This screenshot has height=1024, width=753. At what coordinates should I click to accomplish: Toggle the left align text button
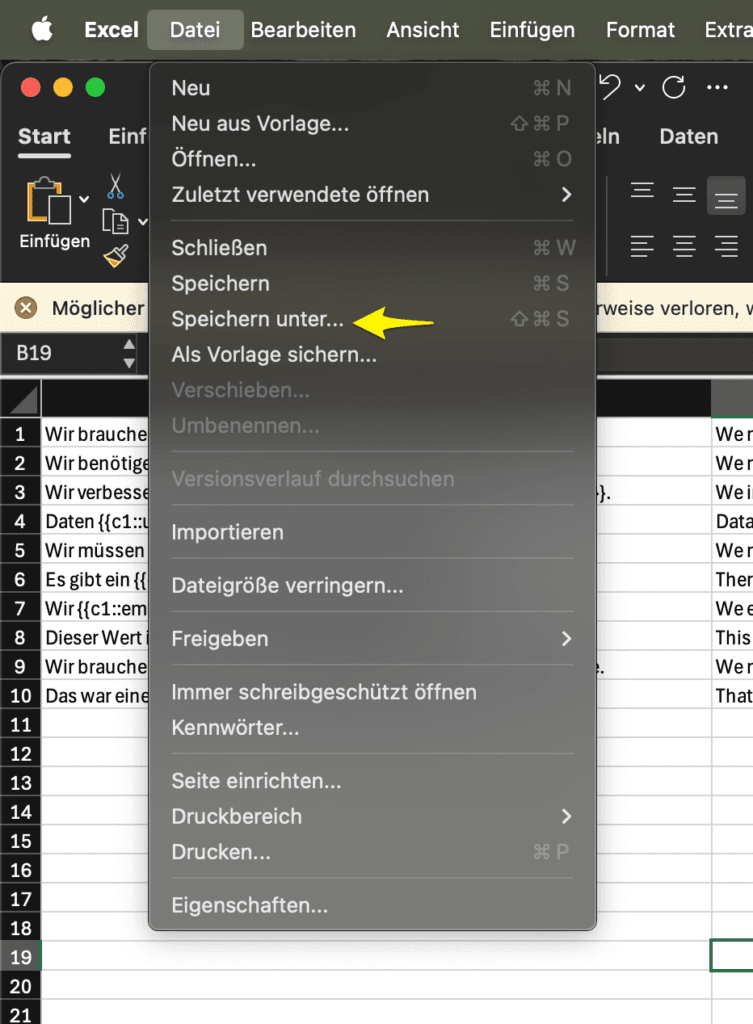tap(641, 245)
